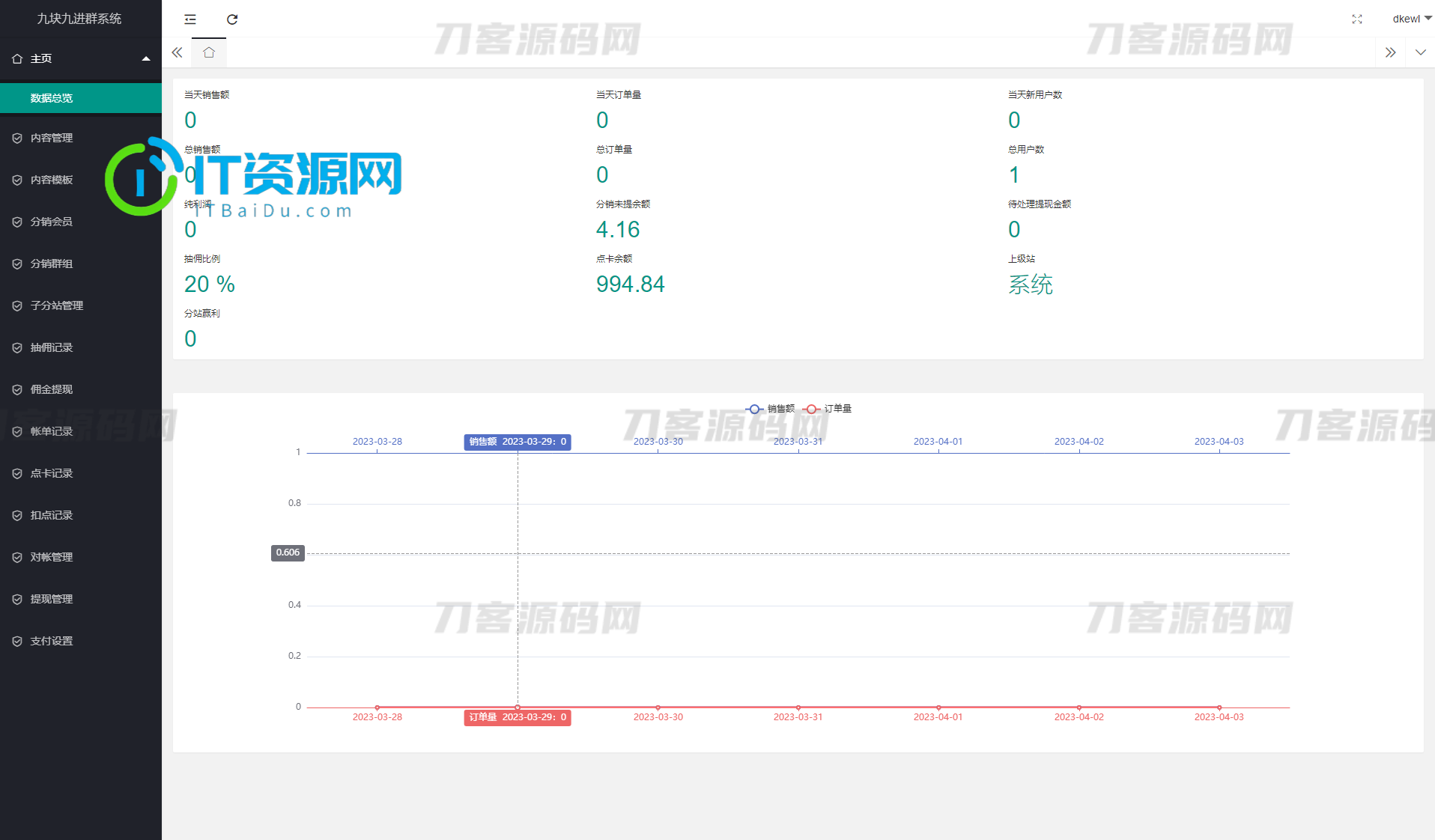The image size is (1435, 840).
Task: Click the red data point at 2023-04-03
Action: 1219,707
